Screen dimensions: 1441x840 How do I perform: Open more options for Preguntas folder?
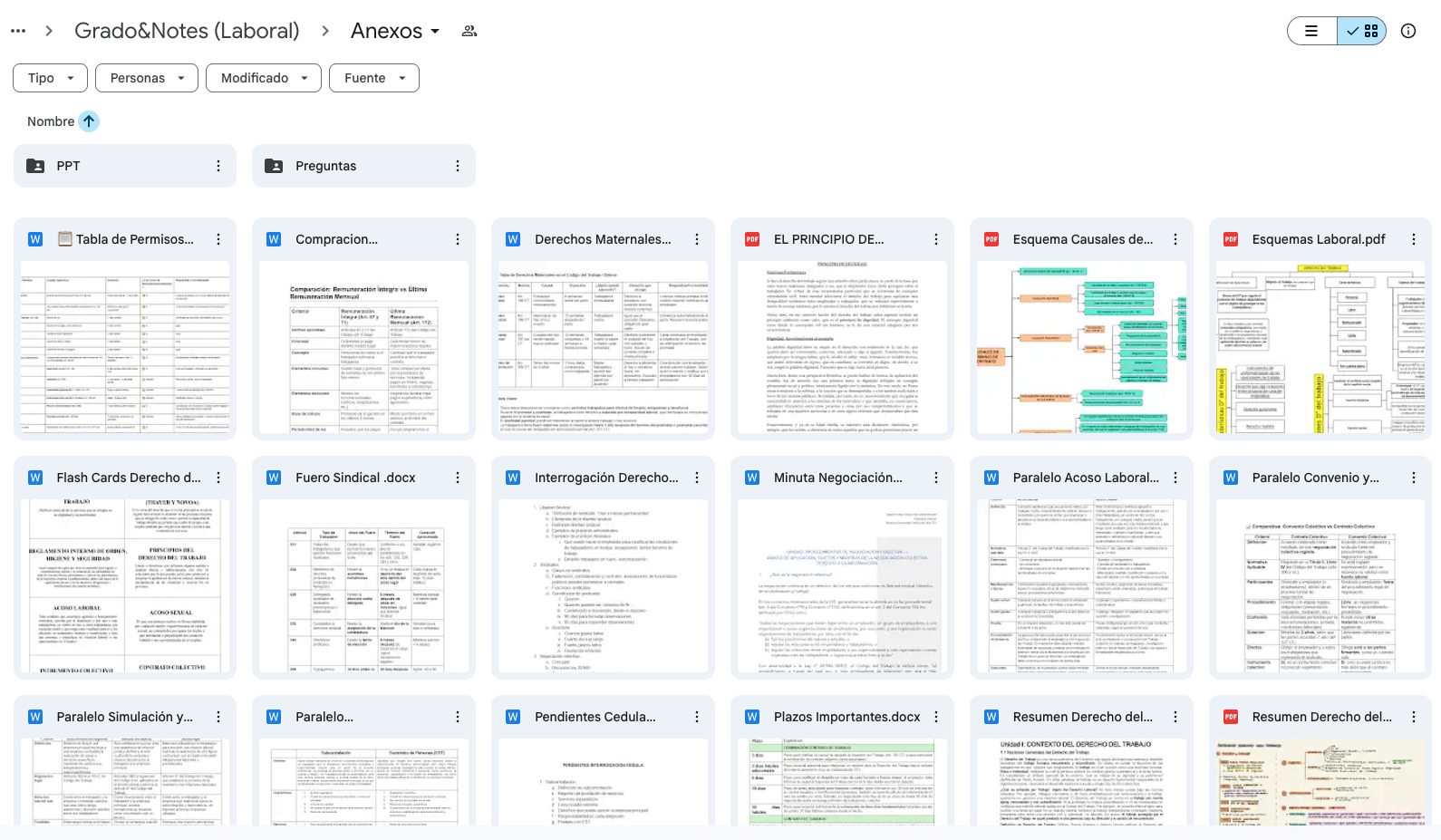click(458, 166)
